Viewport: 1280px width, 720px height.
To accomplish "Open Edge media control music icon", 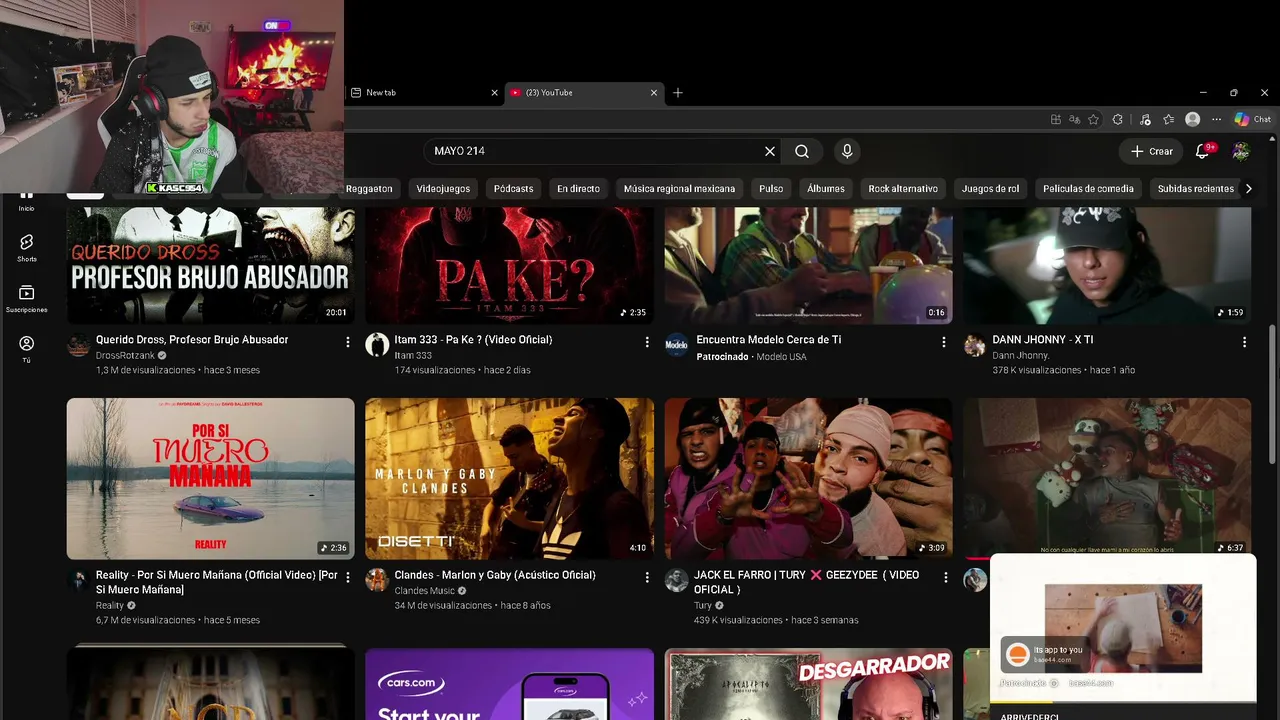I will pos(1145,120).
